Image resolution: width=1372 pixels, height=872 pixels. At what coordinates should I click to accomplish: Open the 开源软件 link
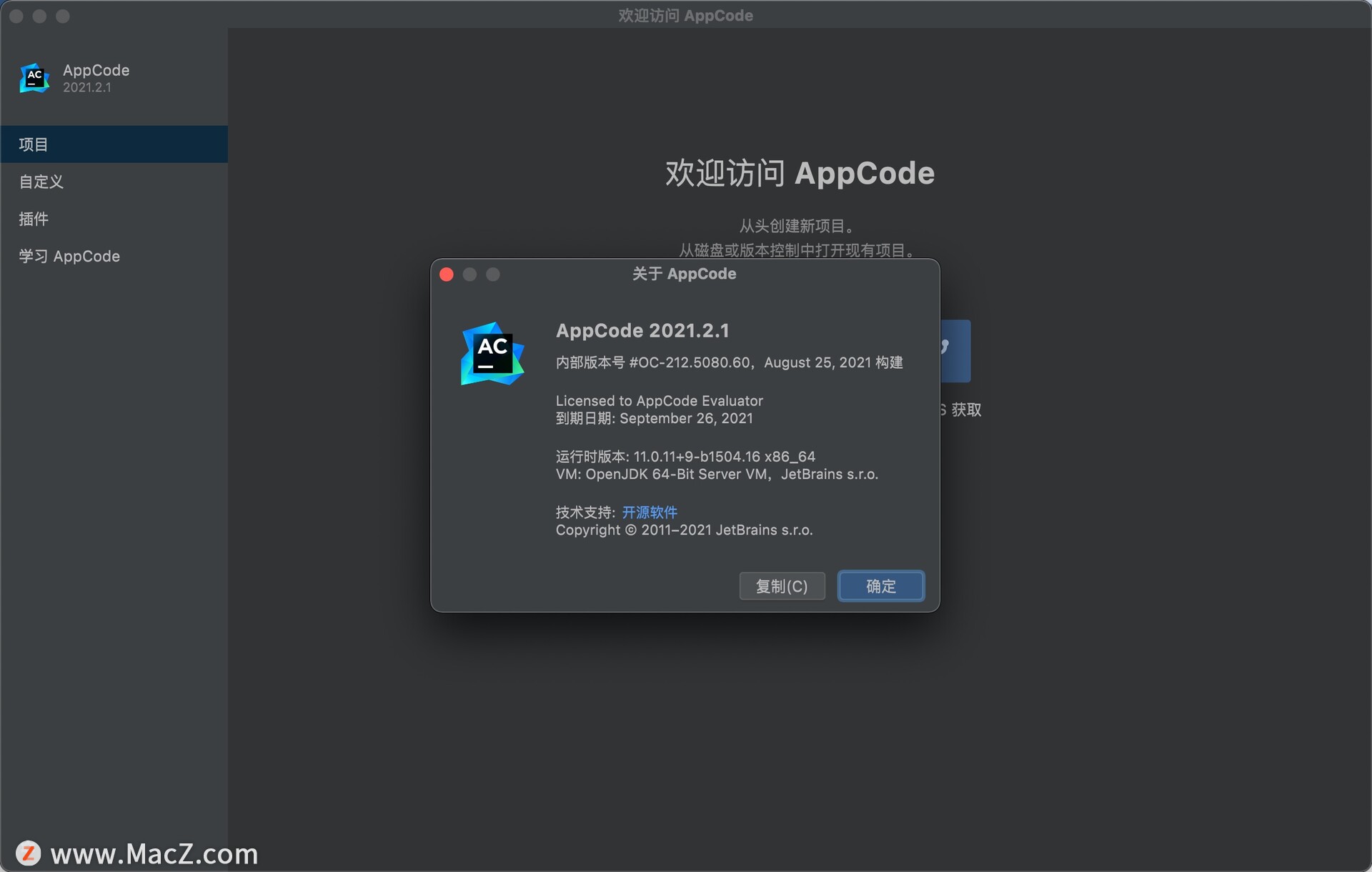(x=650, y=512)
